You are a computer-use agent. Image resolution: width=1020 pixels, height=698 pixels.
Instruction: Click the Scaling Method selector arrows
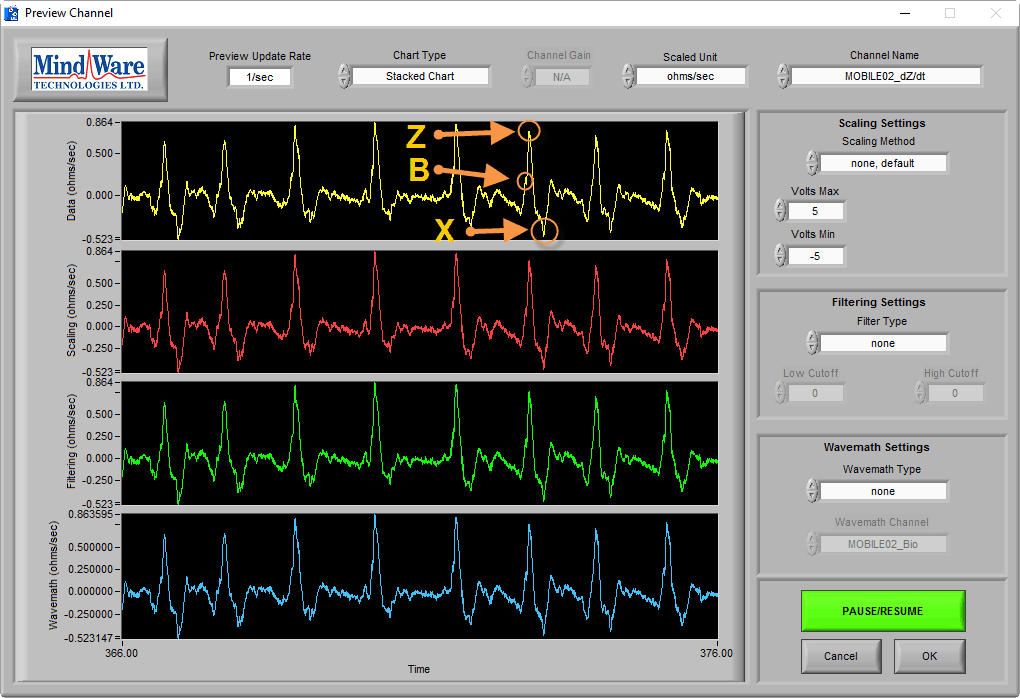pyautogui.click(x=812, y=163)
